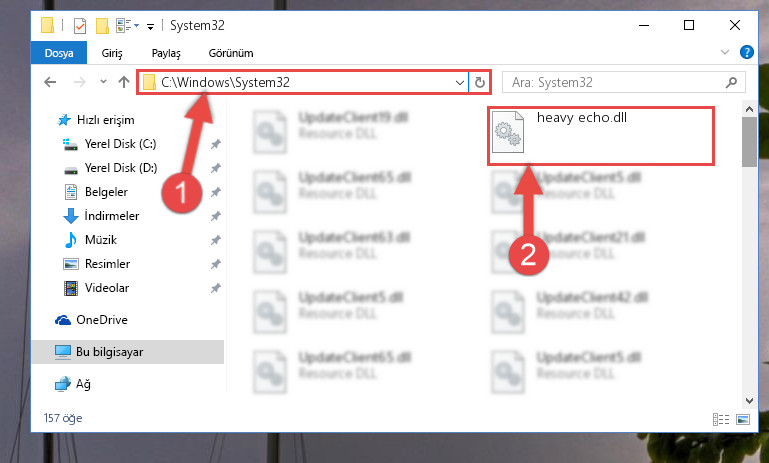
Task: Toggle pin next to İndirmeler
Action: pyautogui.click(x=215, y=216)
